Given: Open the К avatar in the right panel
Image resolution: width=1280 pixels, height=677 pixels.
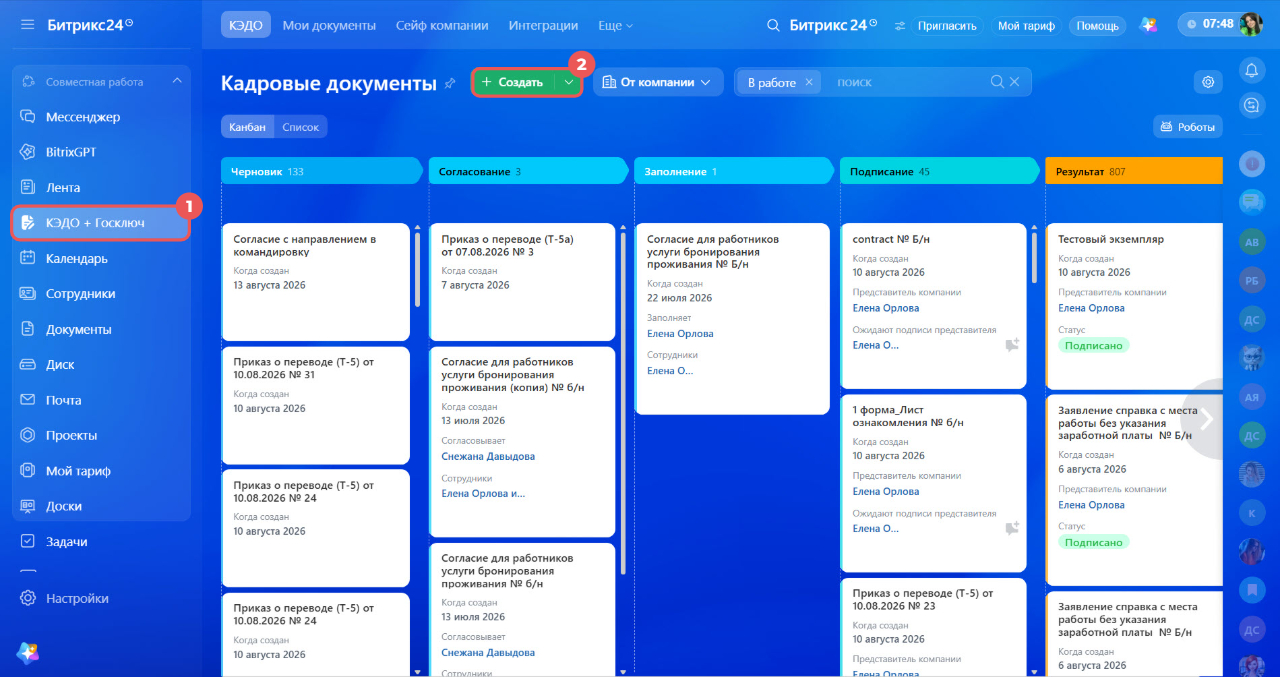Looking at the screenshot, I should [1251, 513].
